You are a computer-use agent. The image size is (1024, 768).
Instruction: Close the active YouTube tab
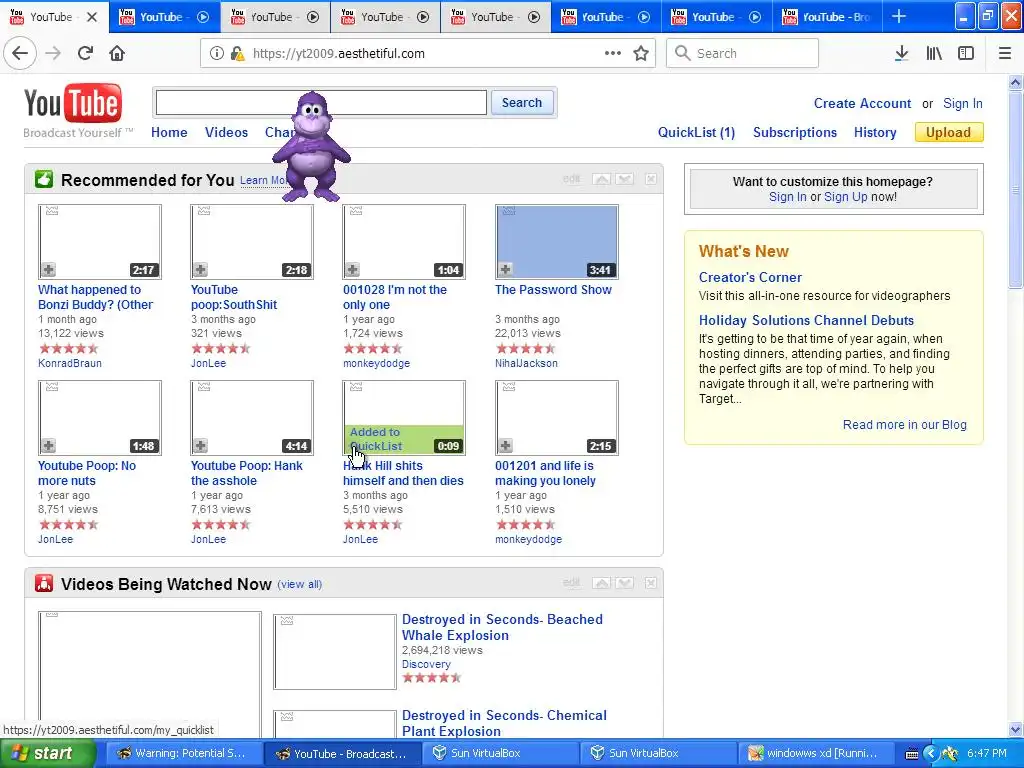92,17
